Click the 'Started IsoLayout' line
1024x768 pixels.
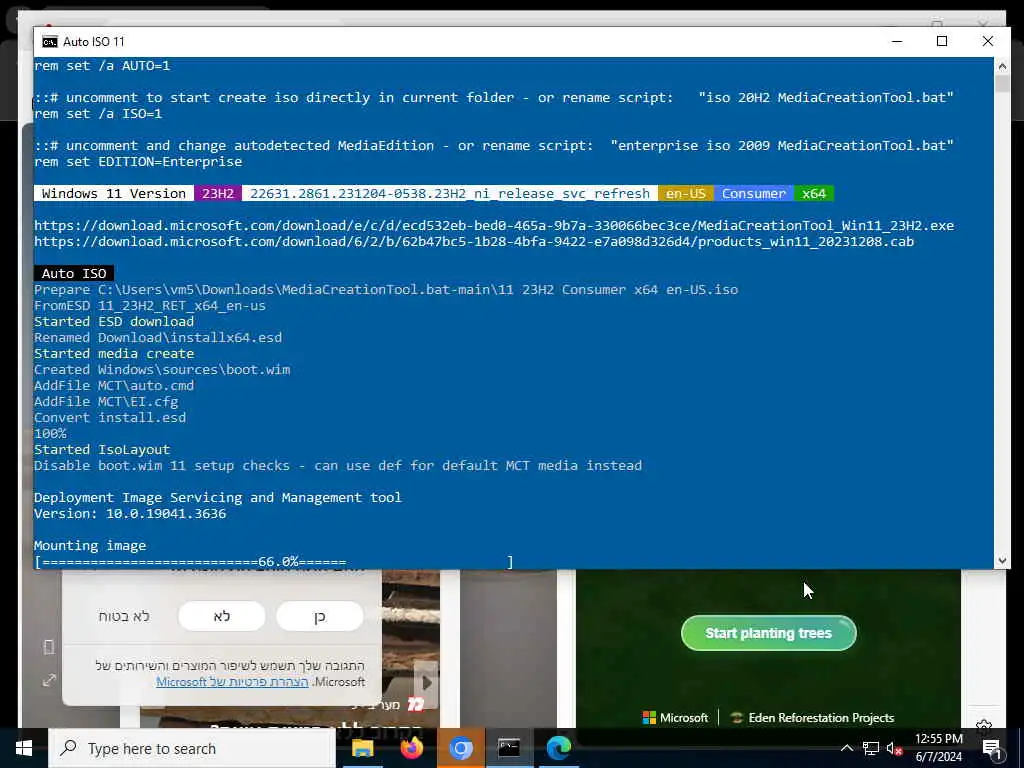click(102, 450)
